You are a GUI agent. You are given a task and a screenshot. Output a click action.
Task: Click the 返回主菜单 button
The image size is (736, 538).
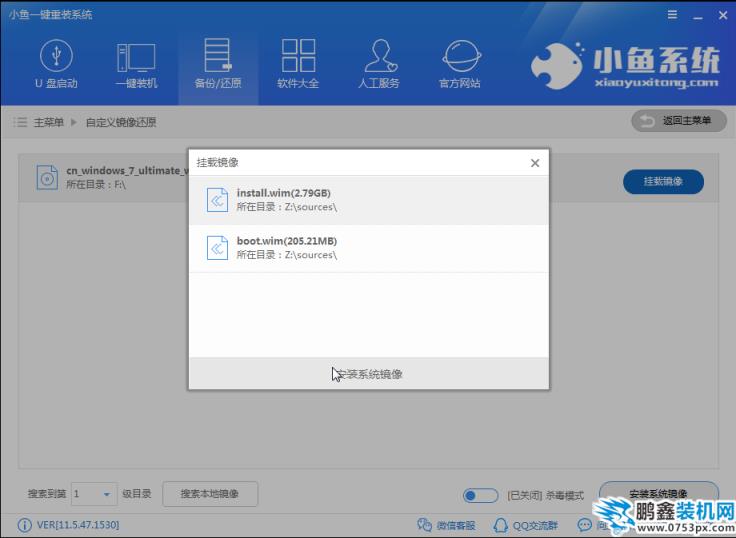click(x=679, y=121)
